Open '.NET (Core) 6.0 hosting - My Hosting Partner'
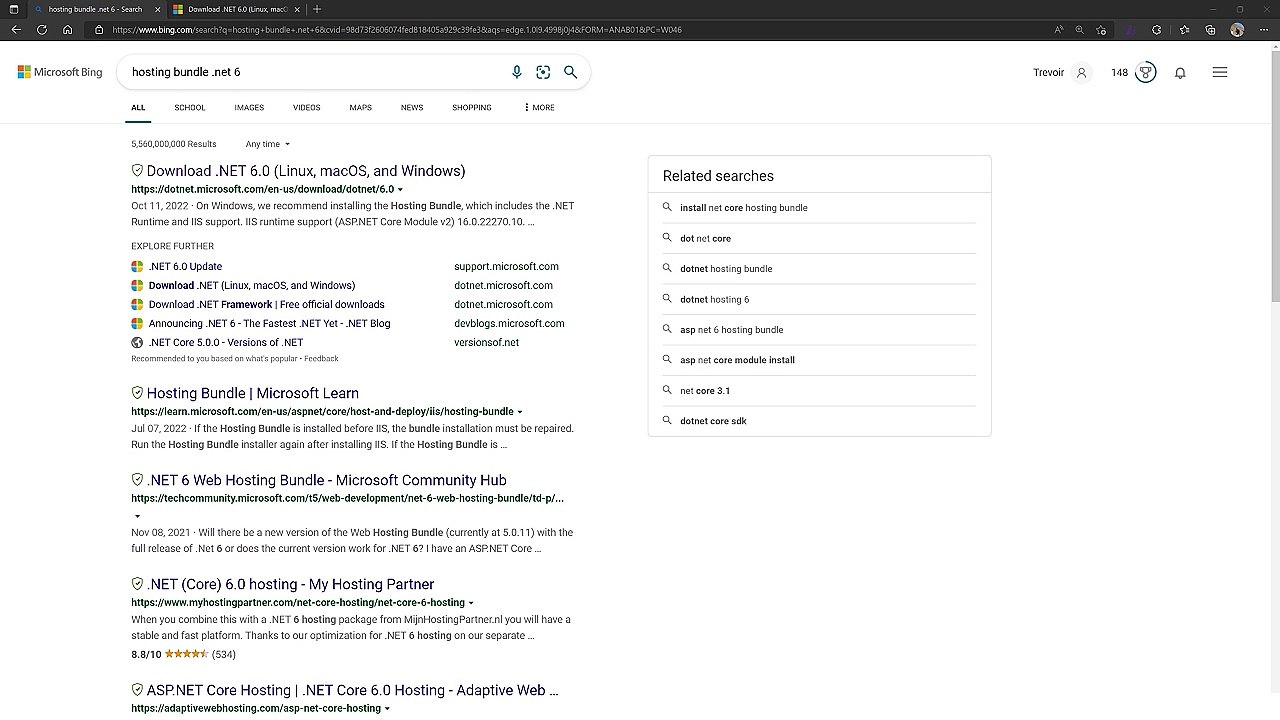The image size is (1280, 720). coord(291,584)
